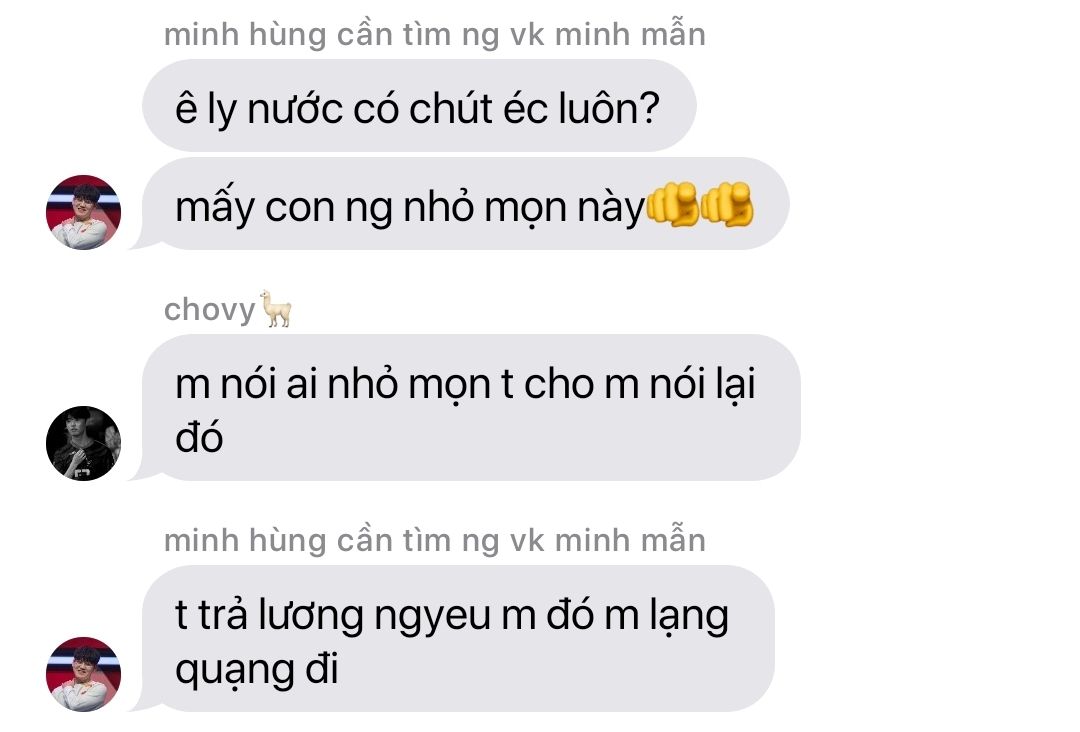1080x732 pixels.
Task: Click the word "nước" in the first message
Action: tap(294, 109)
